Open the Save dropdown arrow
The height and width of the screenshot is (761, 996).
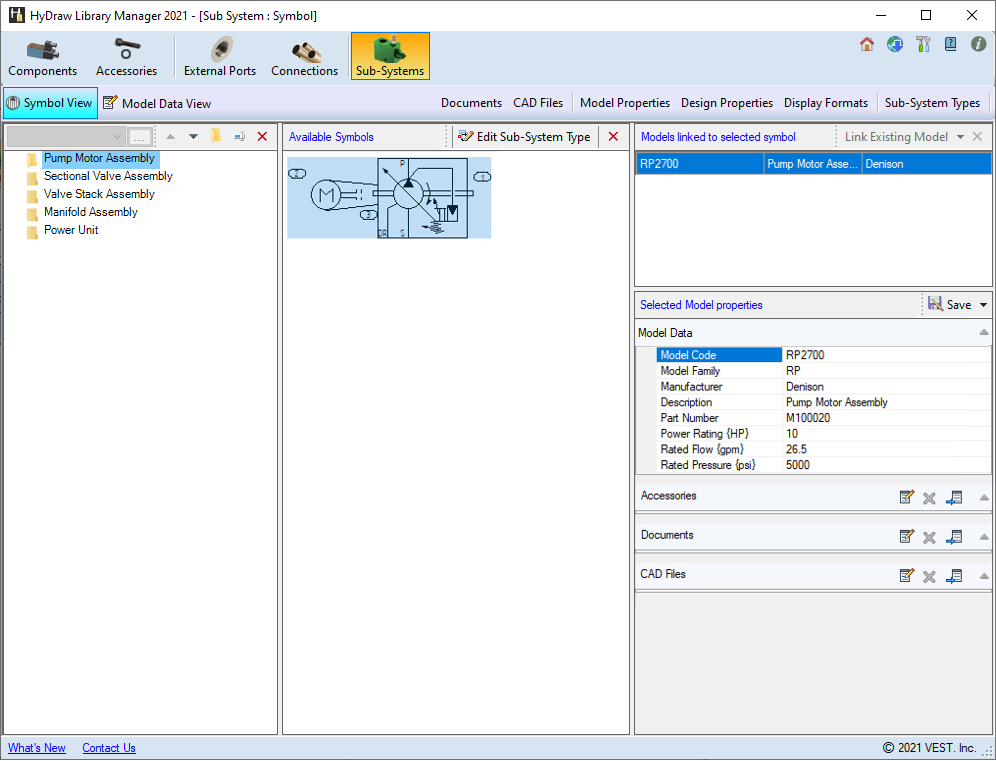point(983,306)
